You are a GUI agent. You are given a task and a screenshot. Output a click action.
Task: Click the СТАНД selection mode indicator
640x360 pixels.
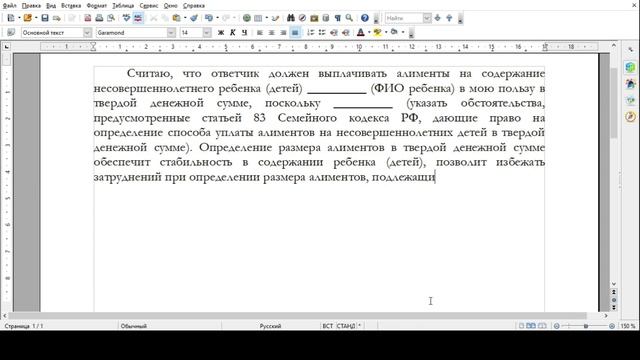click(x=346, y=326)
